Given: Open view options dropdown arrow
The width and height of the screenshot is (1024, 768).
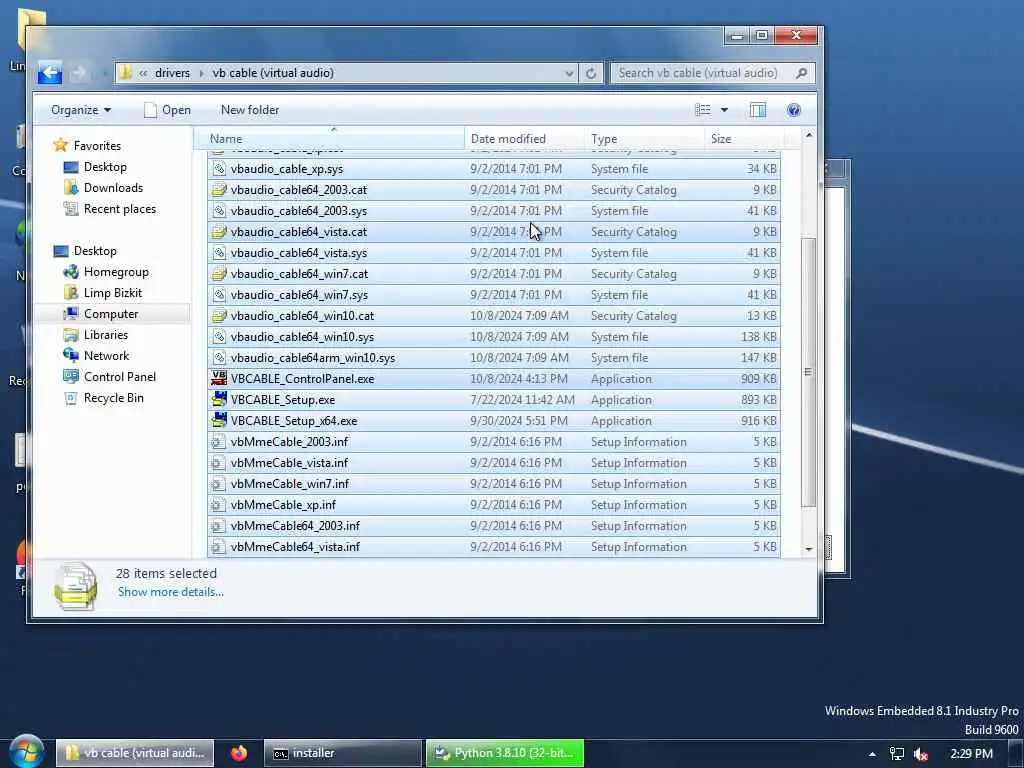Looking at the screenshot, I should click(x=724, y=110).
